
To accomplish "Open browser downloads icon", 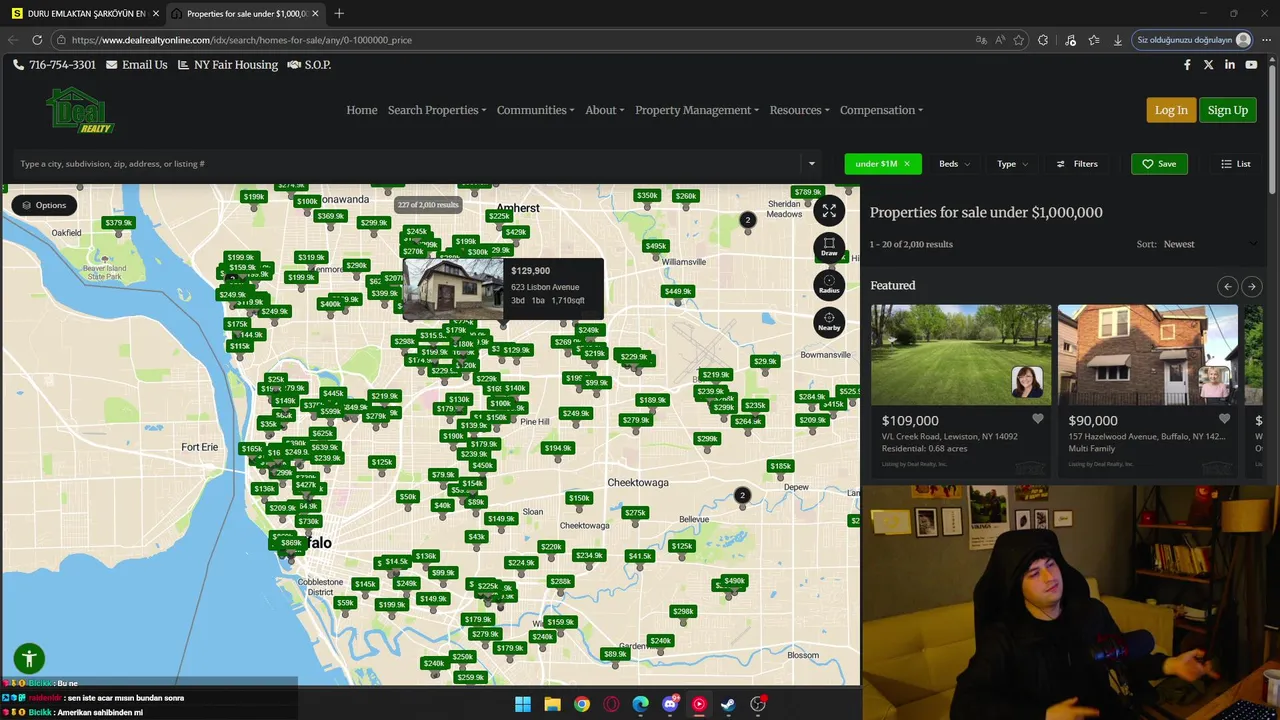I will pos(1117,40).
